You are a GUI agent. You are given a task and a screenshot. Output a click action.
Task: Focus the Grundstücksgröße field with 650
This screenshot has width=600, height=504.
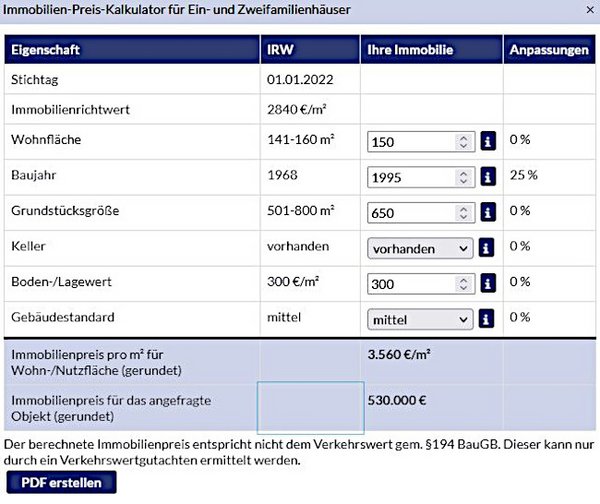[x=421, y=213]
